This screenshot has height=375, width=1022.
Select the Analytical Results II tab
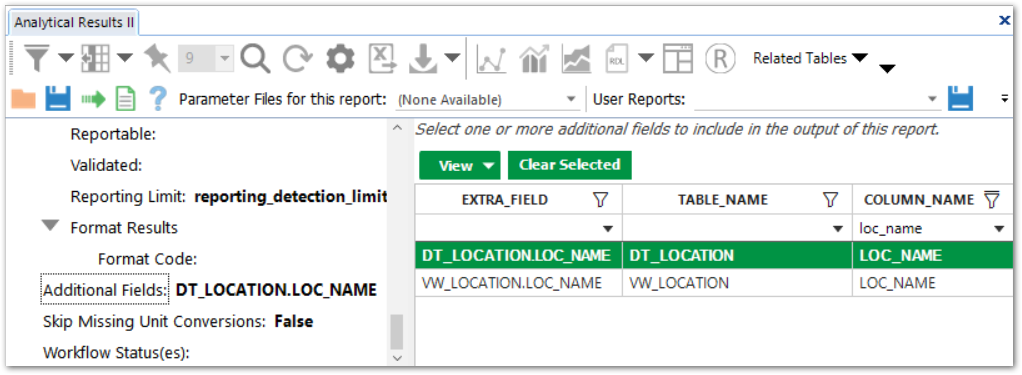pyautogui.click(x=74, y=22)
